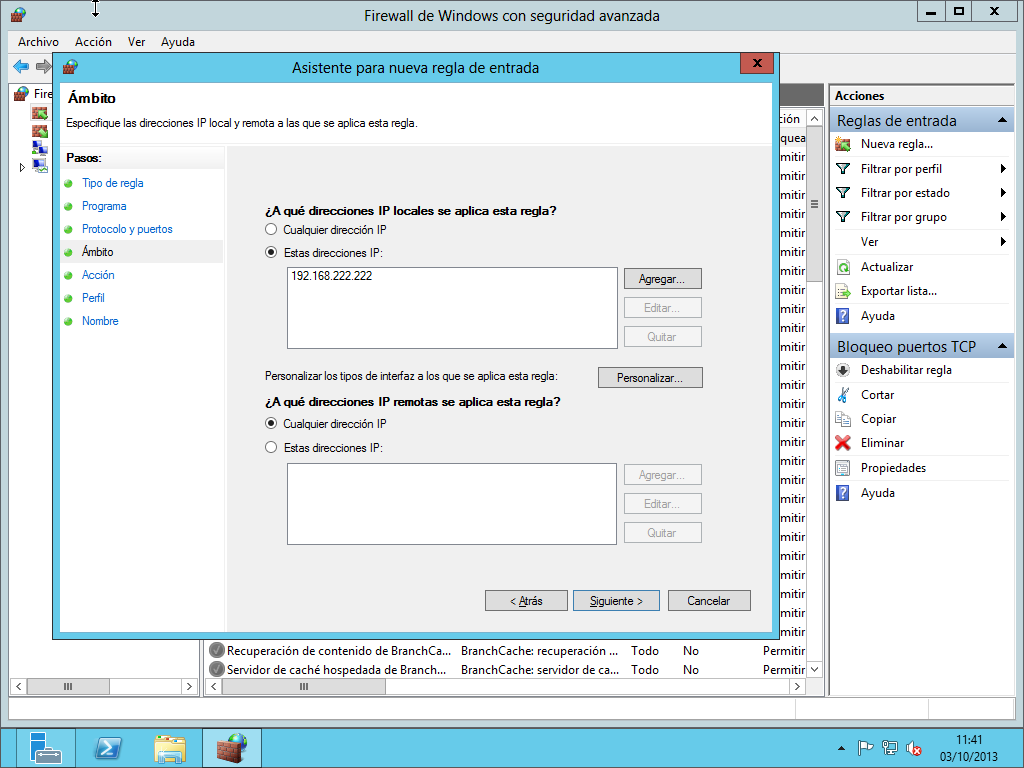Click the muted speaker tray icon
Viewport: 1024px width, 768px height.
[914, 748]
